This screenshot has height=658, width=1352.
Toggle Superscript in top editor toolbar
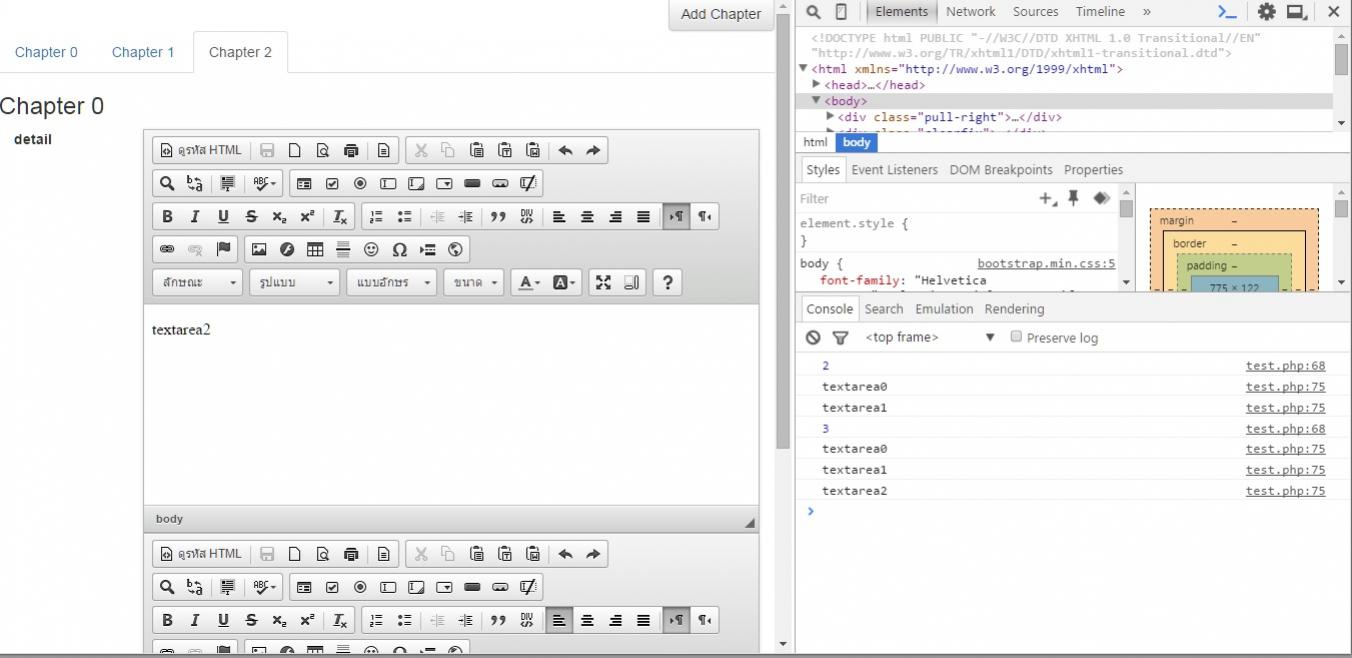[307, 216]
